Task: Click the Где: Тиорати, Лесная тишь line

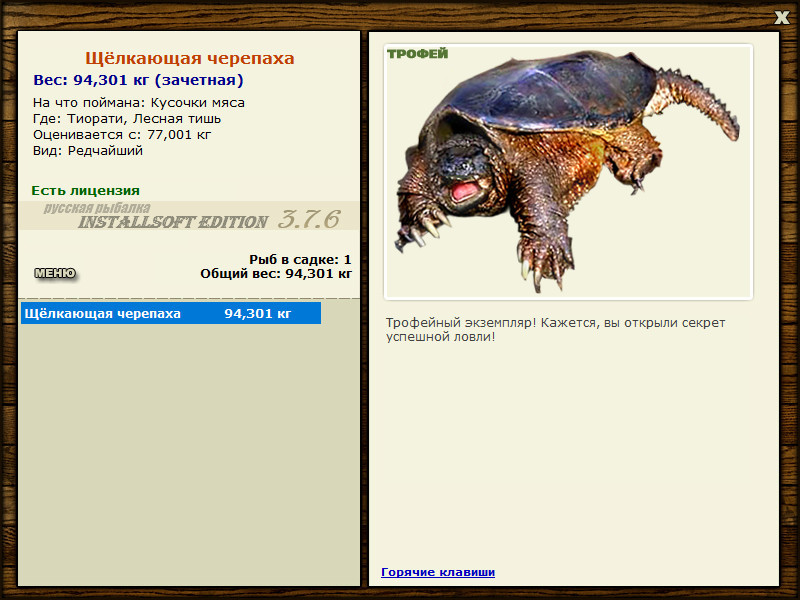Action: click(x=127, y=119)
